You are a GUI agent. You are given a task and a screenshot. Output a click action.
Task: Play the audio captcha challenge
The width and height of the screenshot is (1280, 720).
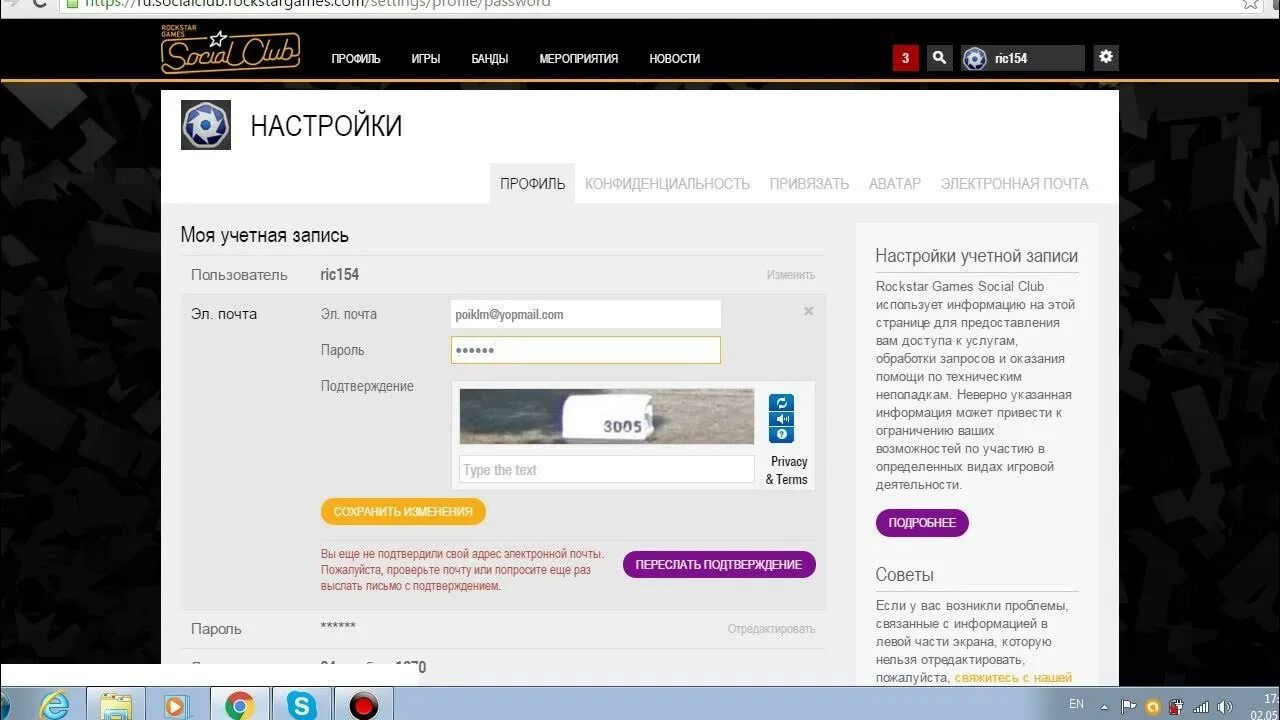click(782, 418)
